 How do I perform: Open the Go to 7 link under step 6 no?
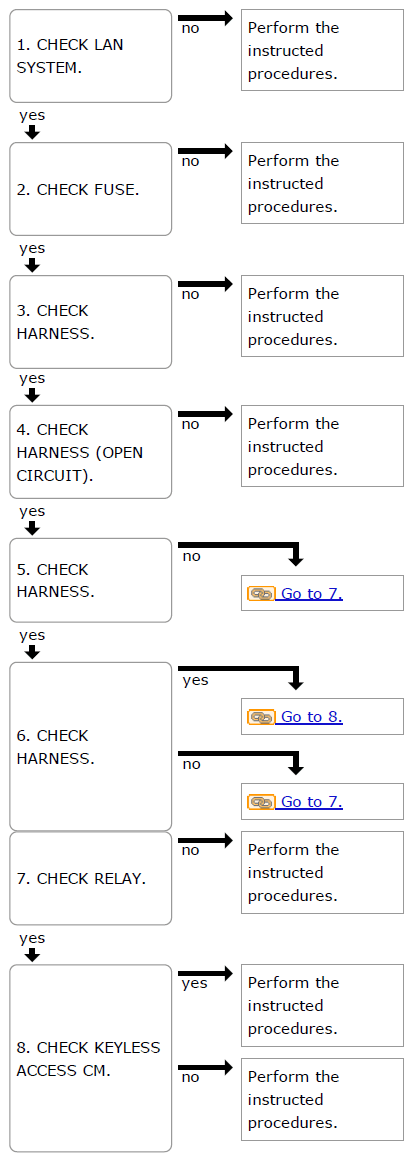(308, 802)
